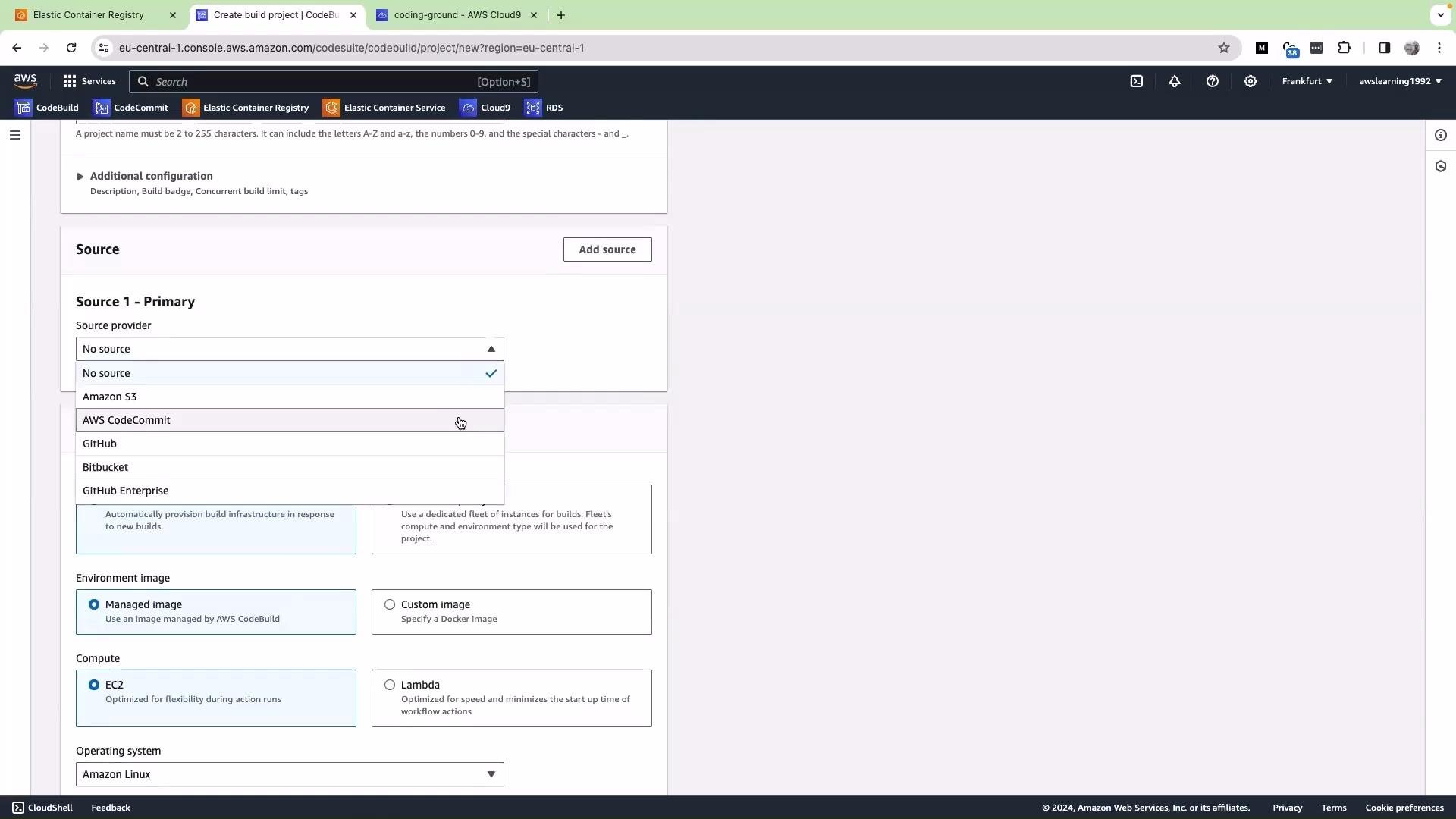Open the awslearning1992 account menu
1456x819 pixels.
(x=1401, y=81)
